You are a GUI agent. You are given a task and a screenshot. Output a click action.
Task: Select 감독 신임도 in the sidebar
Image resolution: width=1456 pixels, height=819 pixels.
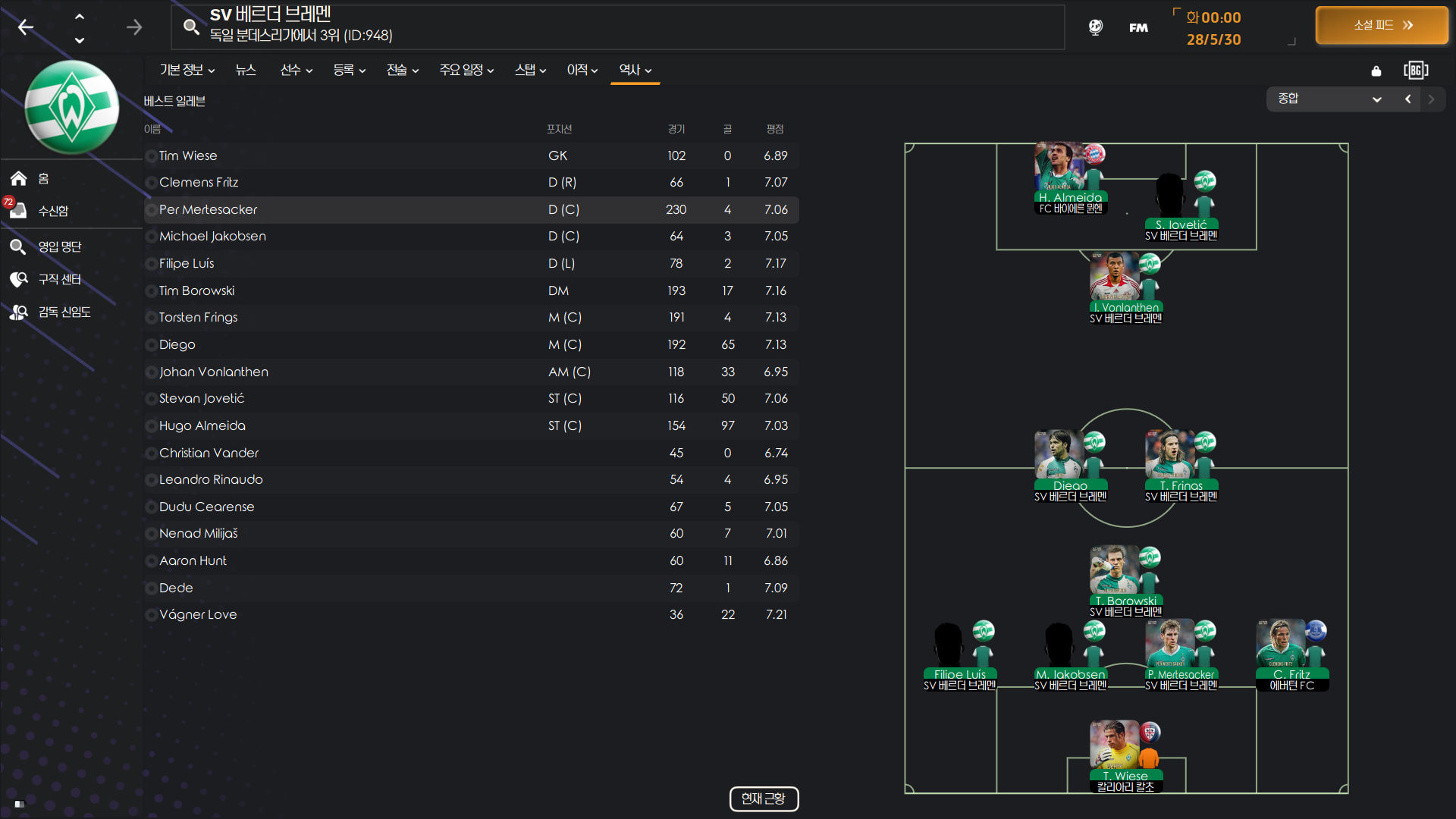(x=64, y=312)
